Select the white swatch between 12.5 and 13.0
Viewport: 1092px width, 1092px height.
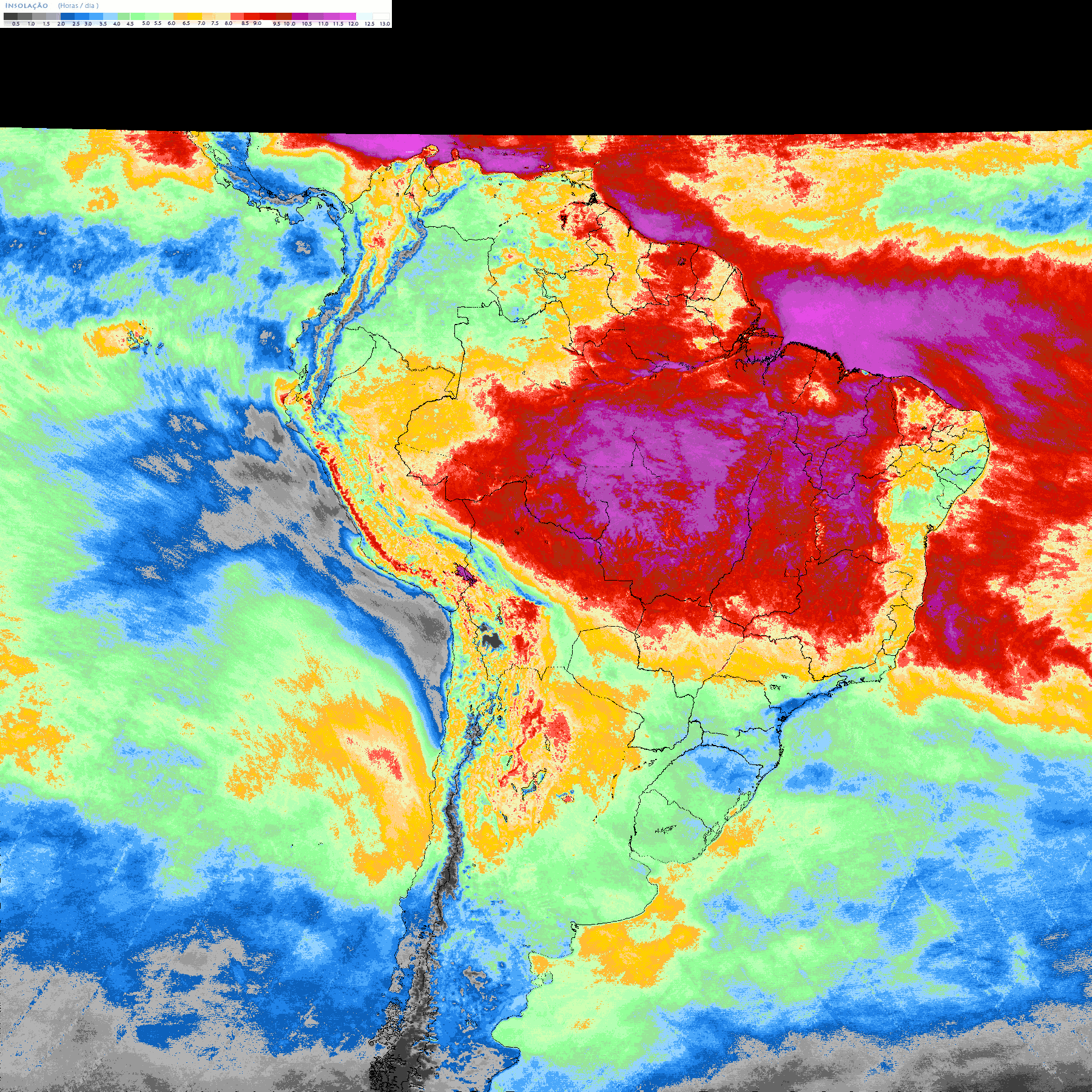[x=381, y=16]
